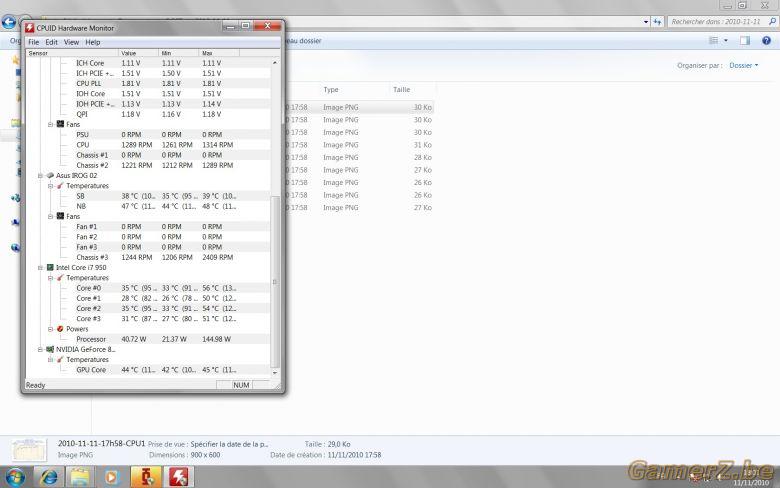
Task: Open the Windows Start menu
Action: 15,477
